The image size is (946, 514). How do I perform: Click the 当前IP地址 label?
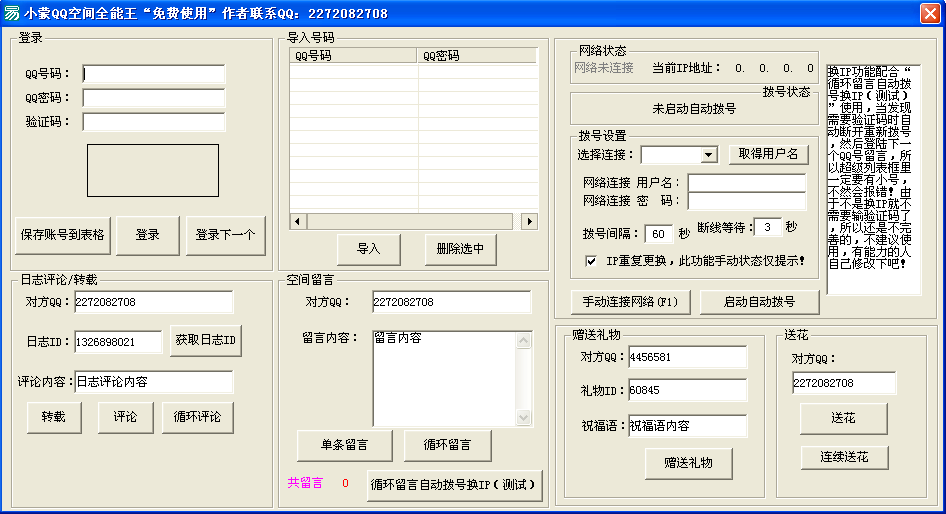tap(686, 68)
